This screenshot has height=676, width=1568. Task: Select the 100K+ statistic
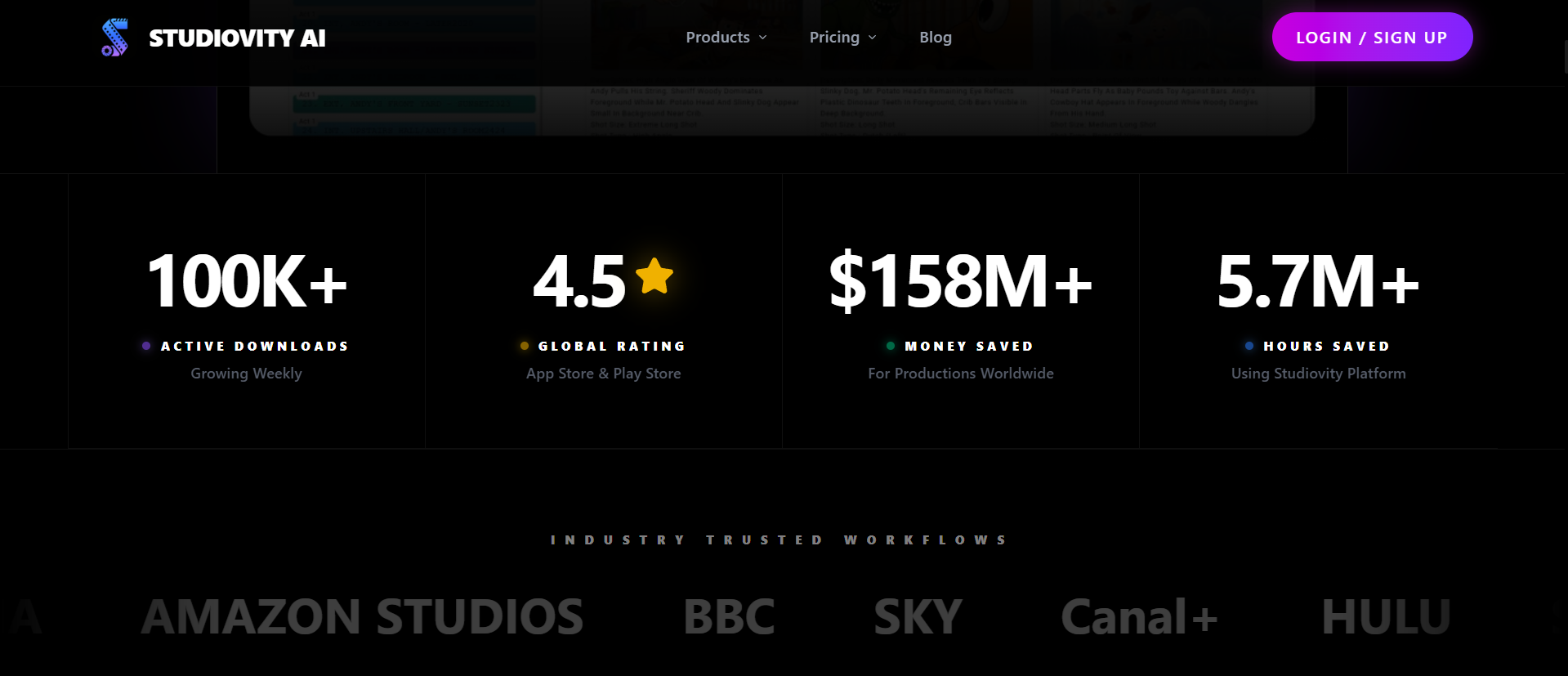(x=247, y=281)
